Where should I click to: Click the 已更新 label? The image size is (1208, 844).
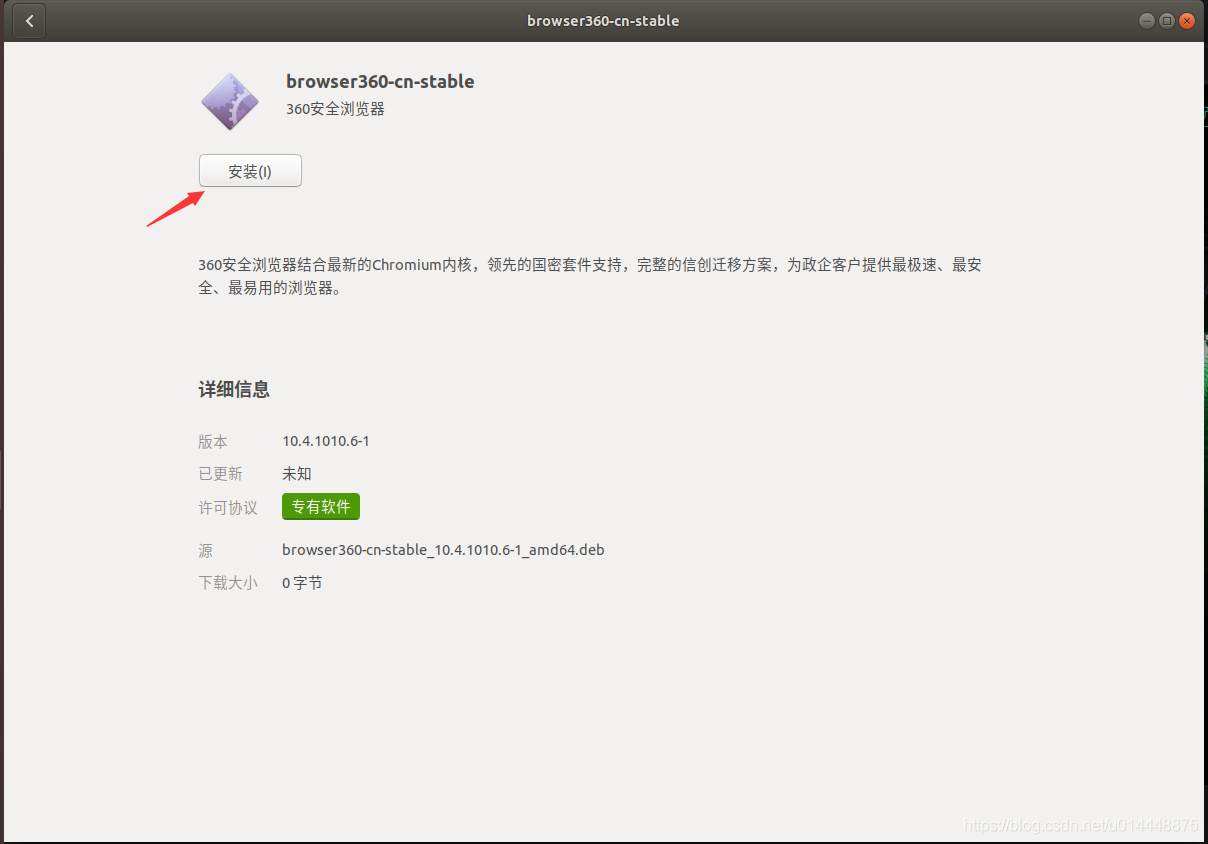(x=220, y=474)
